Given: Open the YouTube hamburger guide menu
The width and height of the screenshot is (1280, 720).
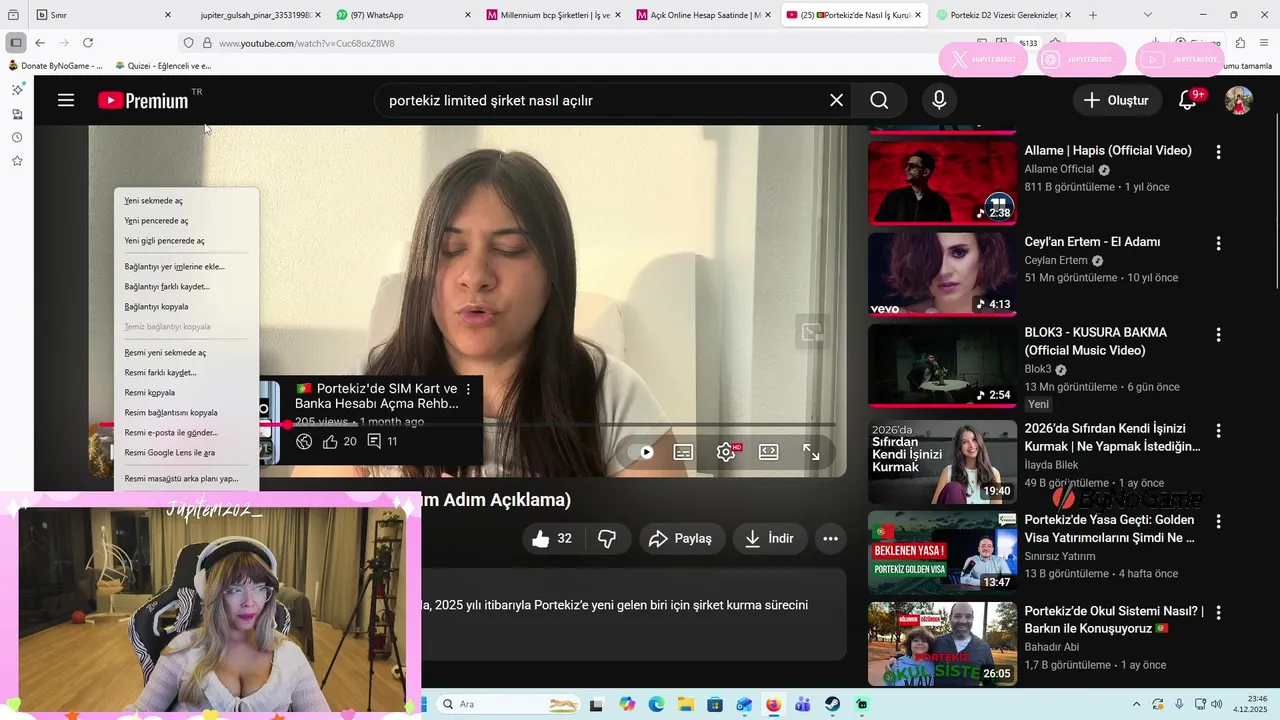Looking at the screenshot, I should coord(66,100).
